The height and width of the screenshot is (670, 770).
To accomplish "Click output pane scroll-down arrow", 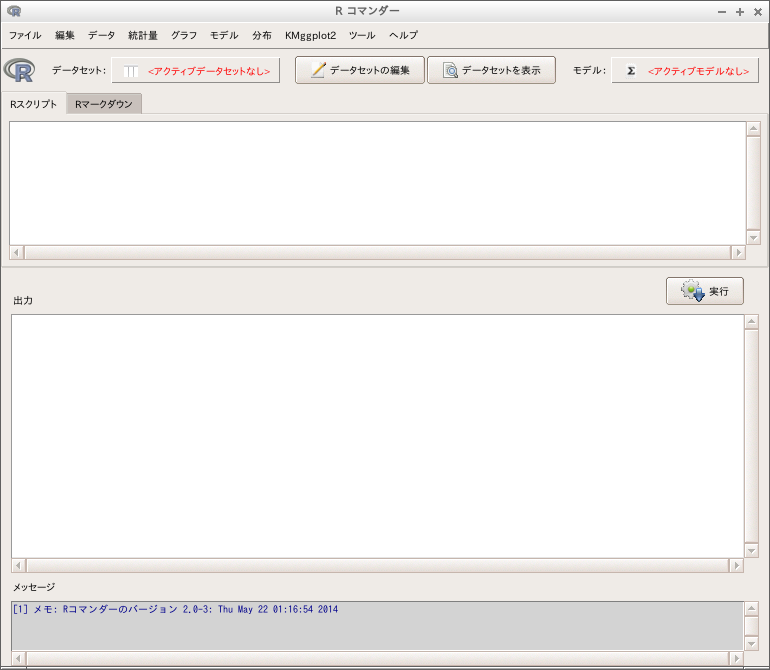I will pyautogui.click(x=751, y=551).
